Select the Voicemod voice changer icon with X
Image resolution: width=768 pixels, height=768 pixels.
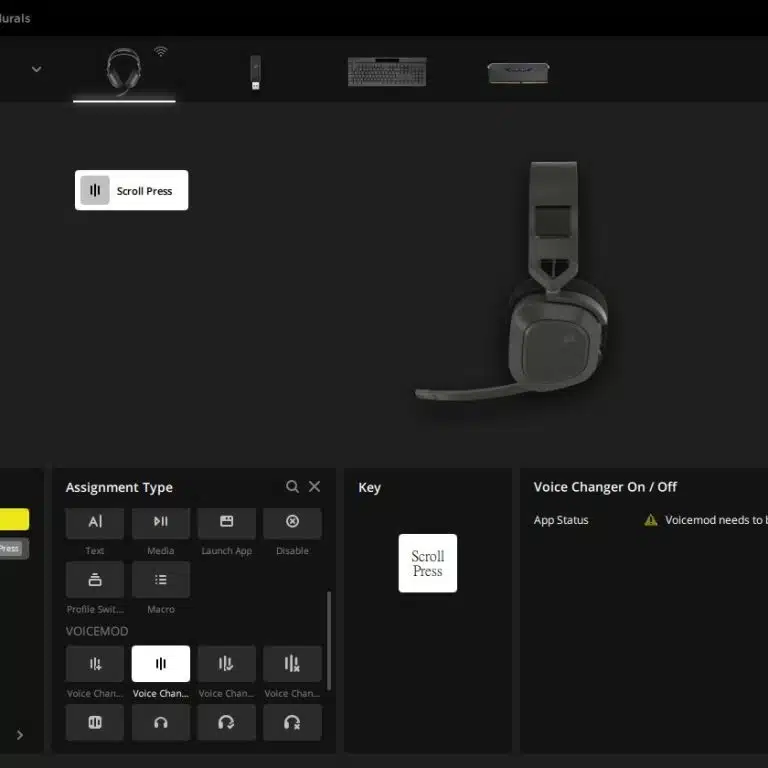tap(292, 664)
